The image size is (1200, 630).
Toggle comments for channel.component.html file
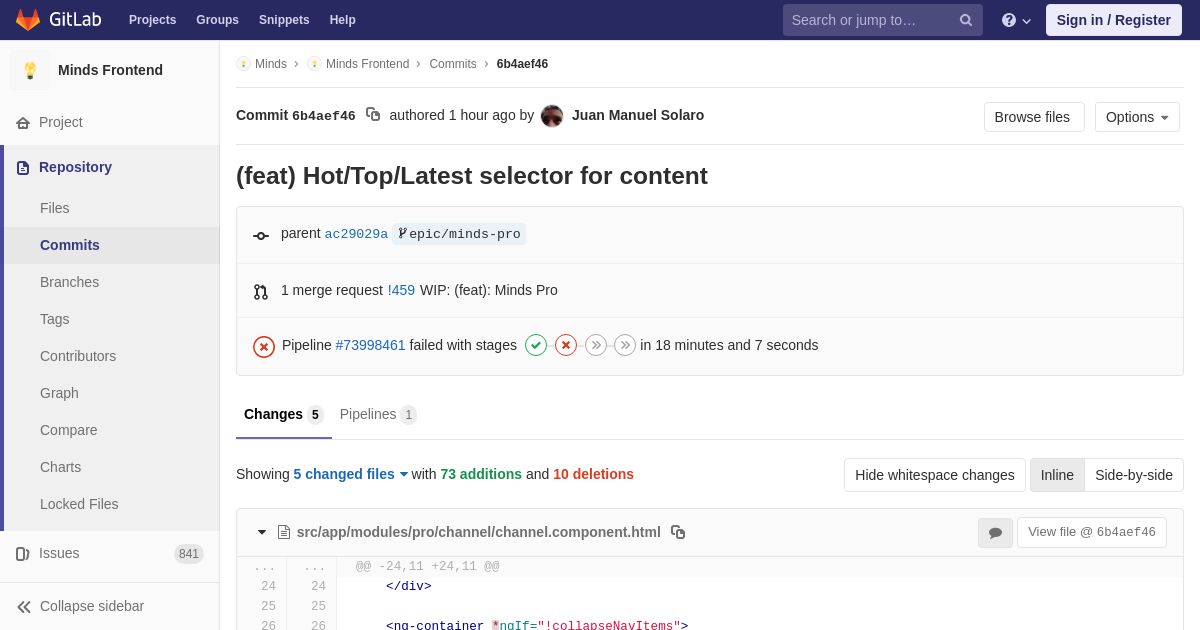pos(995,533)
